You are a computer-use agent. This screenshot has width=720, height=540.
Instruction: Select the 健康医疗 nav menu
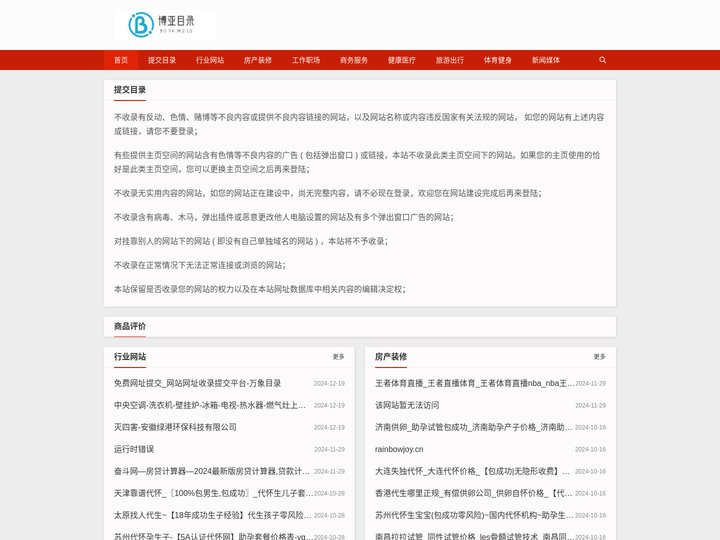pyautogui.click(x=402, y=60)
